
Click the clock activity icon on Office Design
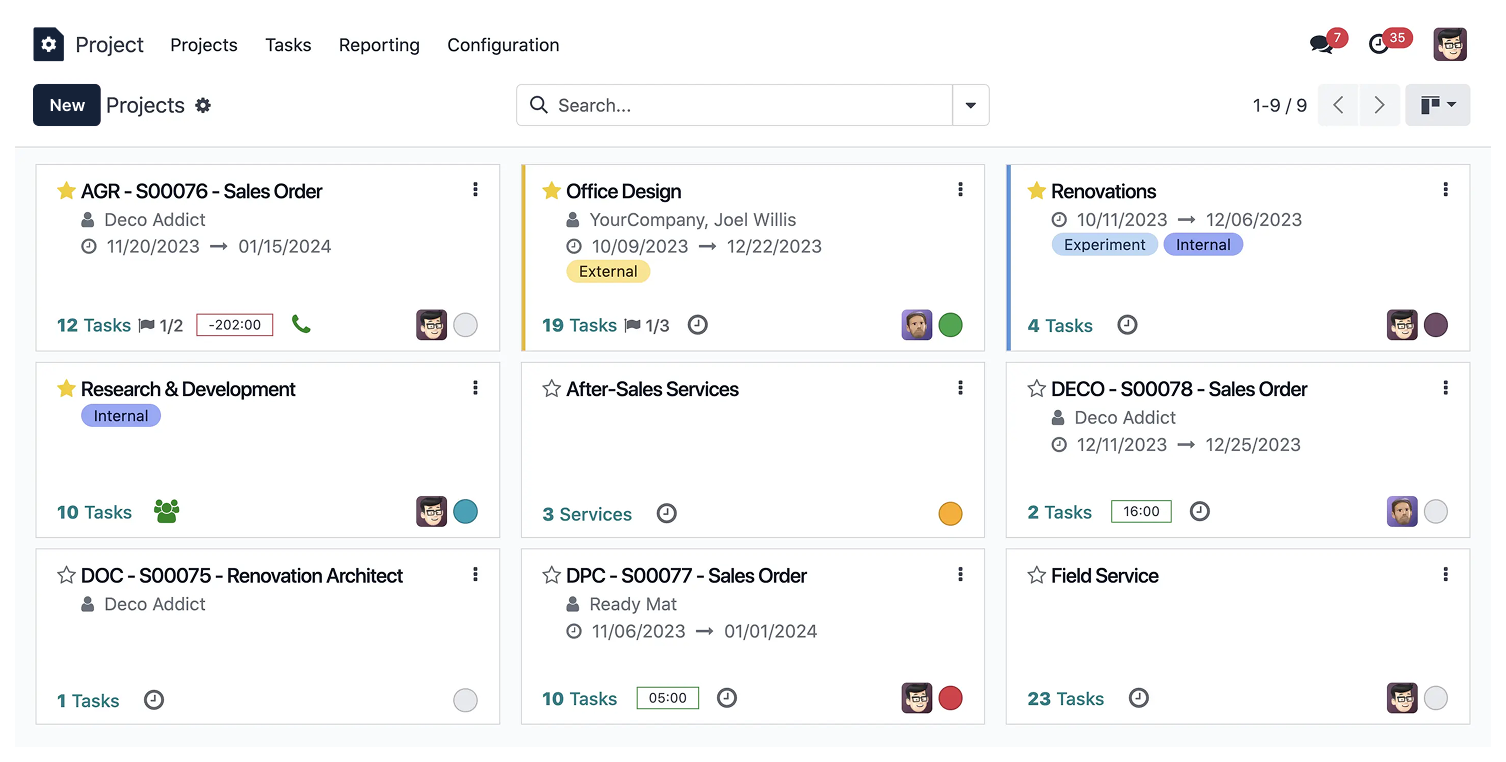point(698,325)
